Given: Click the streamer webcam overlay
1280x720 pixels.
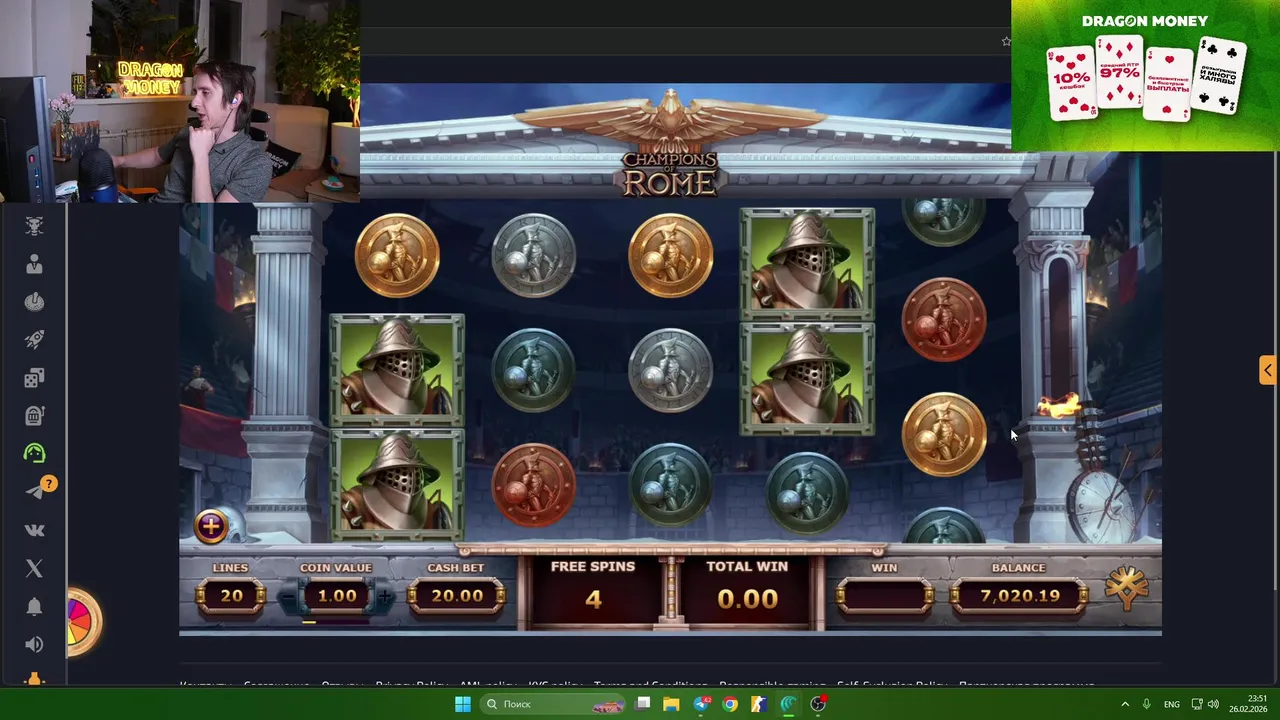Looking at the screenshot, I should 180,101.
